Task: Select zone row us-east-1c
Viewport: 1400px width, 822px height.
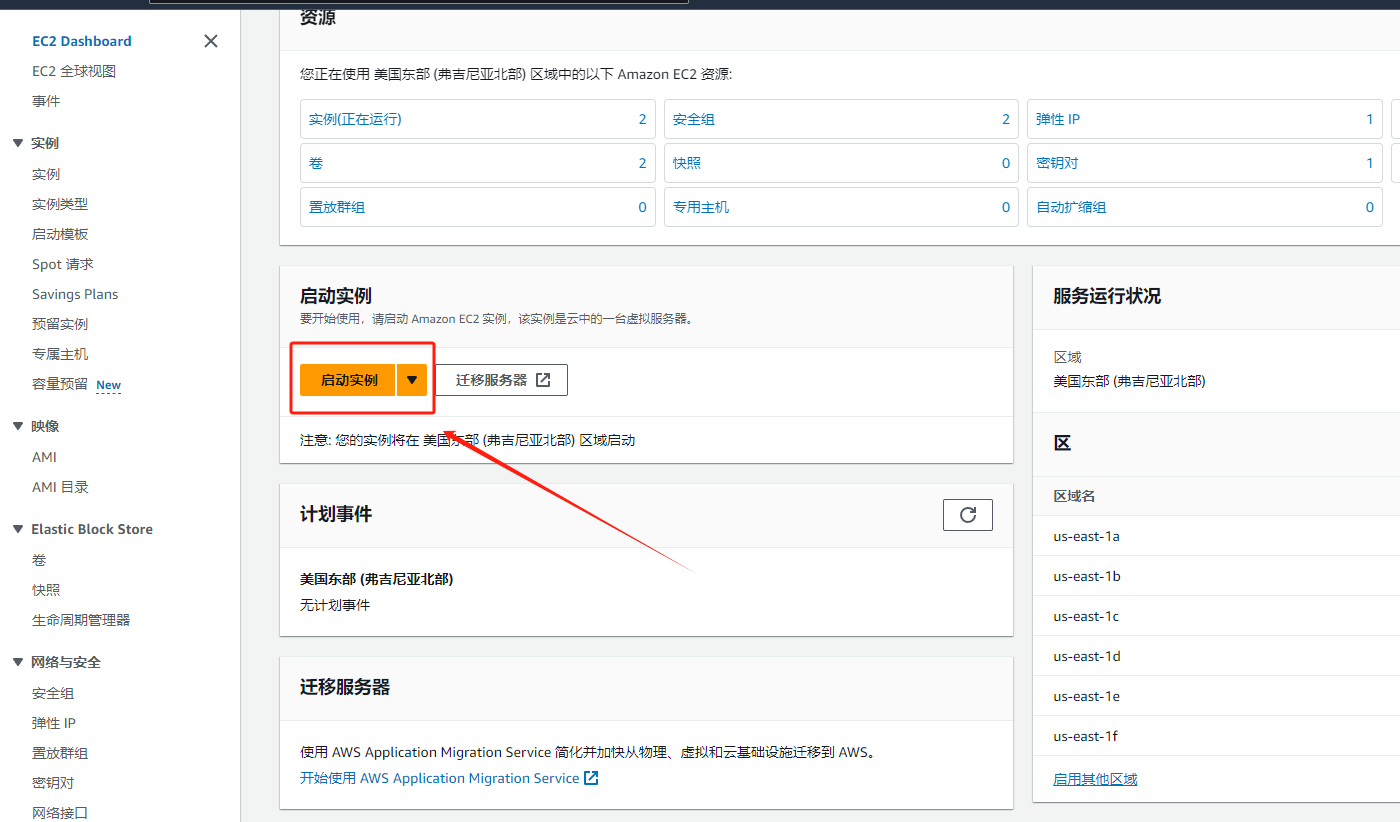Action: 1216,616
